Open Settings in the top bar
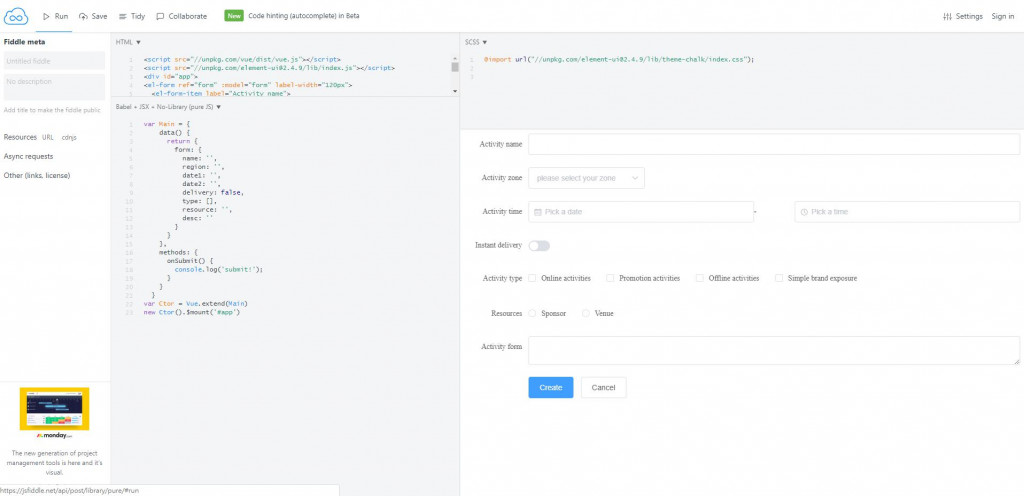This screenshot has height=496, width=1024. pyautogui.click(x=963, y=16)
